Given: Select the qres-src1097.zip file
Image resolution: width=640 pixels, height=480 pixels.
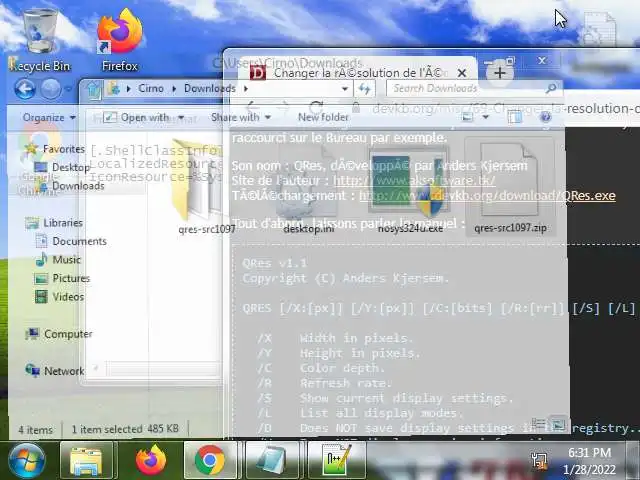Looking at the screenshot, I should (510, 188).
